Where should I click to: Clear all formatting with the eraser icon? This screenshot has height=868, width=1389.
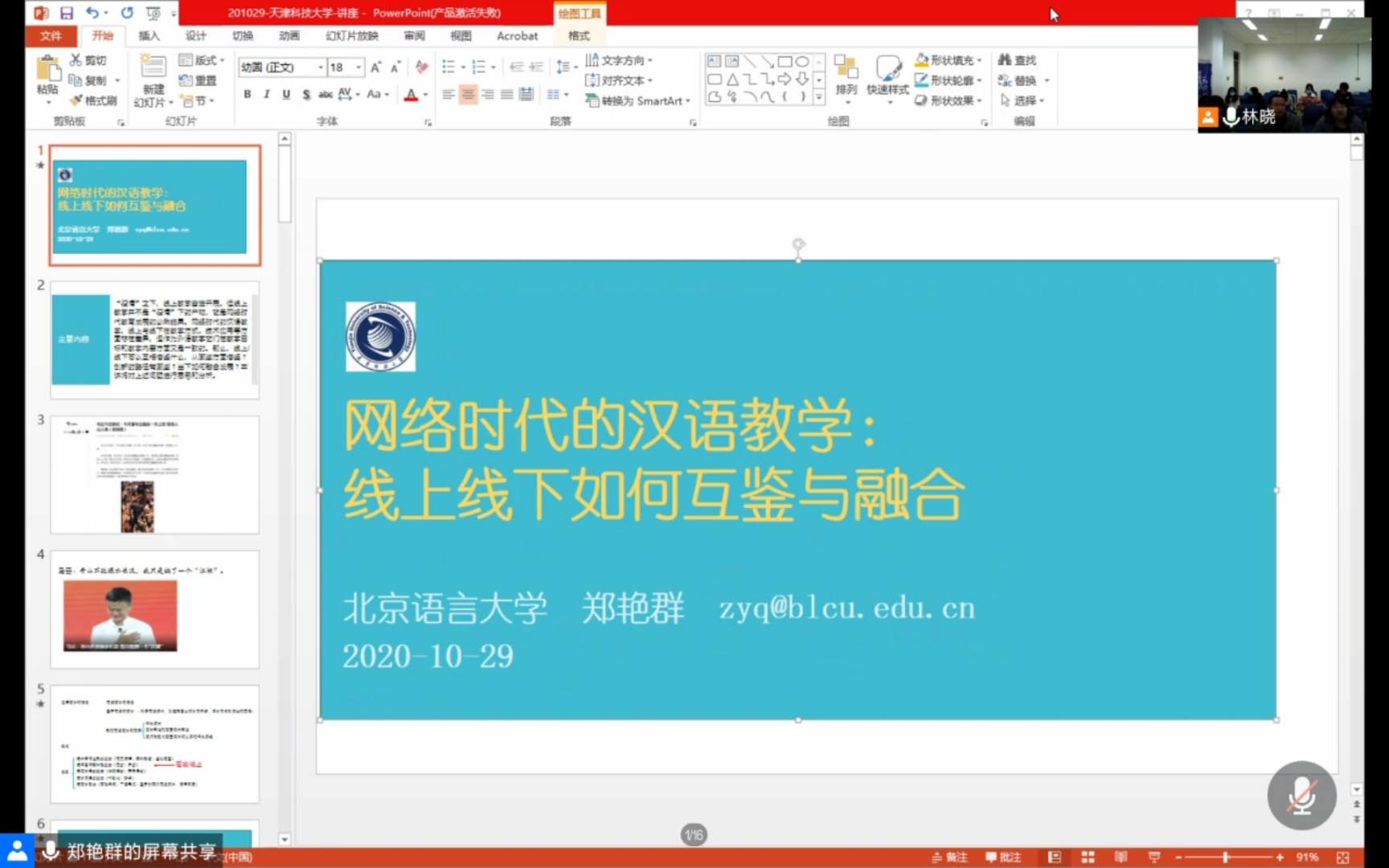[x=422, y=68]
